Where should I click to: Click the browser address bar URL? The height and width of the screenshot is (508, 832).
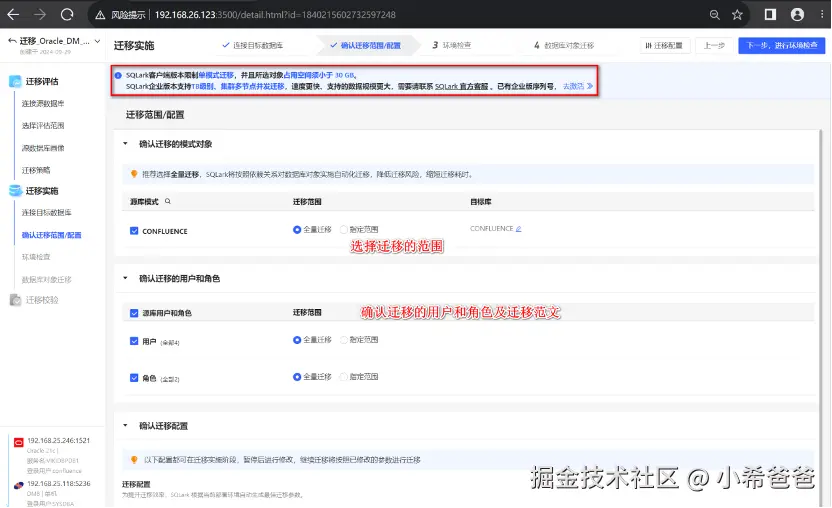(x=275, y=15)
